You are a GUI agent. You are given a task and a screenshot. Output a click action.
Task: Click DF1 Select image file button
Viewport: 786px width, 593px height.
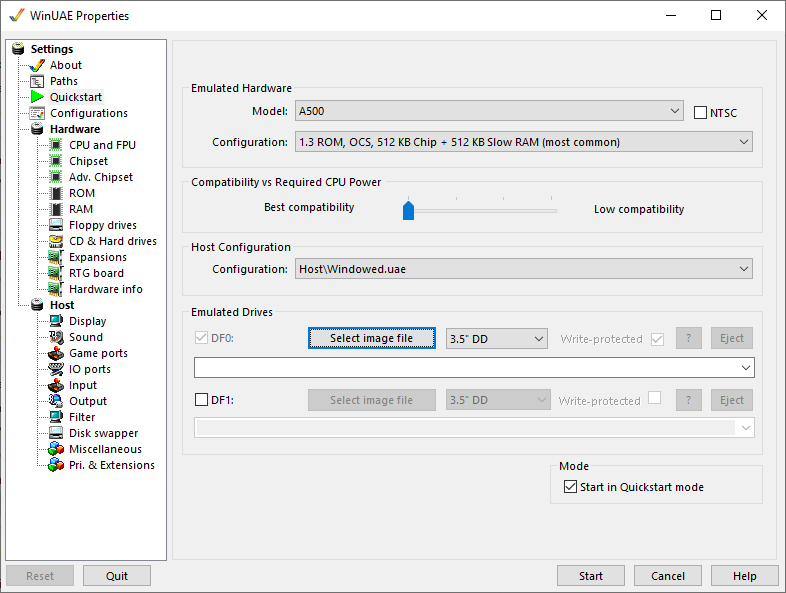click(371, 400)
